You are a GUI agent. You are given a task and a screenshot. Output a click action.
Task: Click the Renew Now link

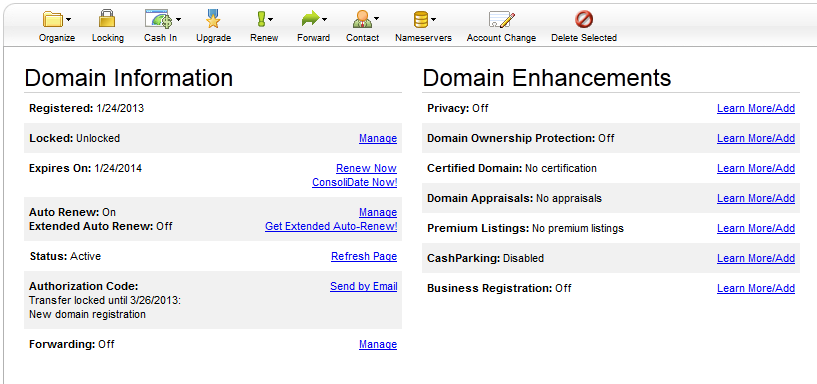[x=366, y=168]
